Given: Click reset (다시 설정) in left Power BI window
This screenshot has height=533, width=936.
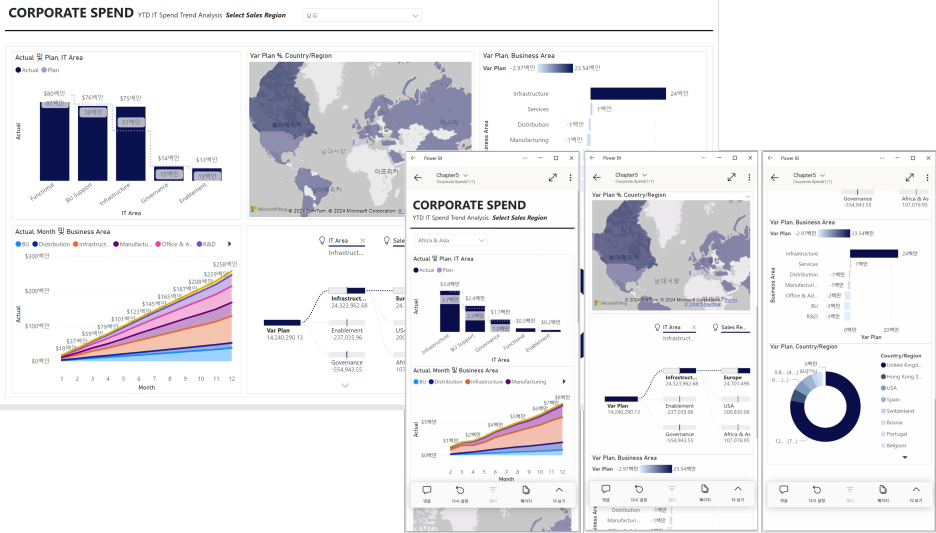Looking at the screenshot, I should coord(460,494).
